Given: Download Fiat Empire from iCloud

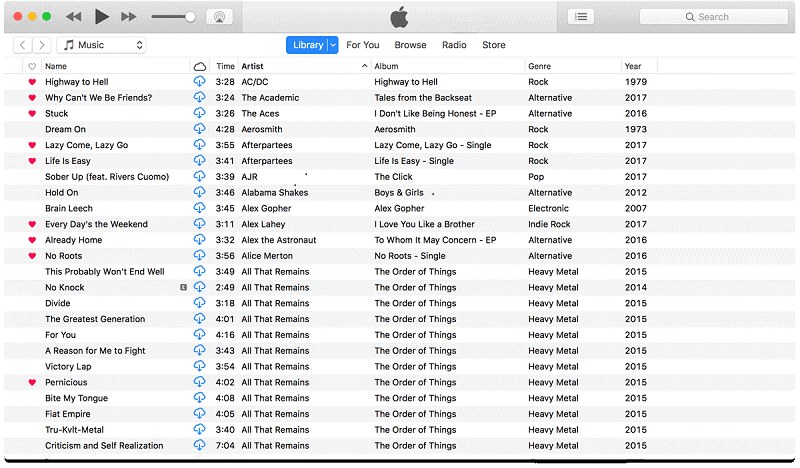Looking at the screenshot, I should pos(199,413).
